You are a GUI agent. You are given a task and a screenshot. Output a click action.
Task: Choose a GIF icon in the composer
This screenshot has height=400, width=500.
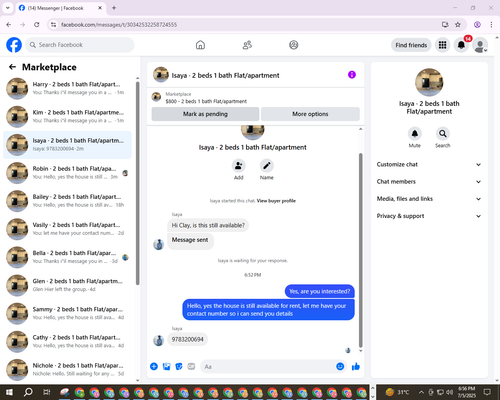[x=191, y=367]
